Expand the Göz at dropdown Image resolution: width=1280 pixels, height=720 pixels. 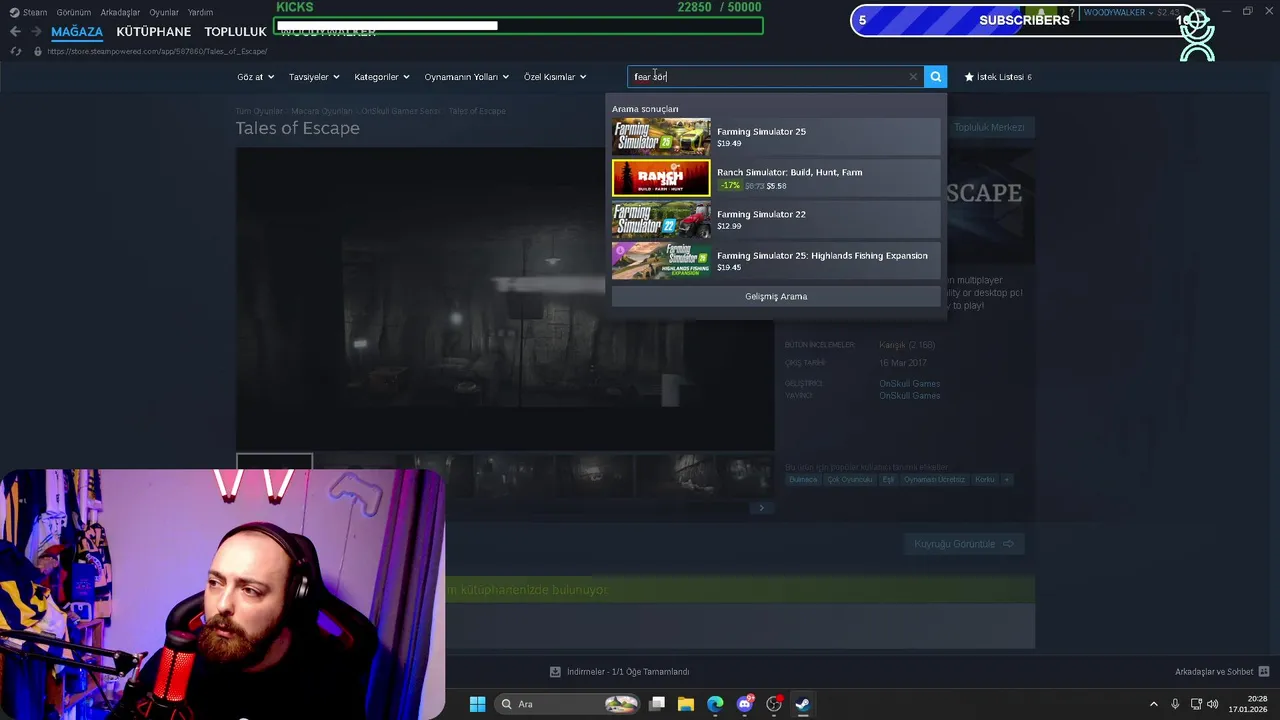coord(255,77)
